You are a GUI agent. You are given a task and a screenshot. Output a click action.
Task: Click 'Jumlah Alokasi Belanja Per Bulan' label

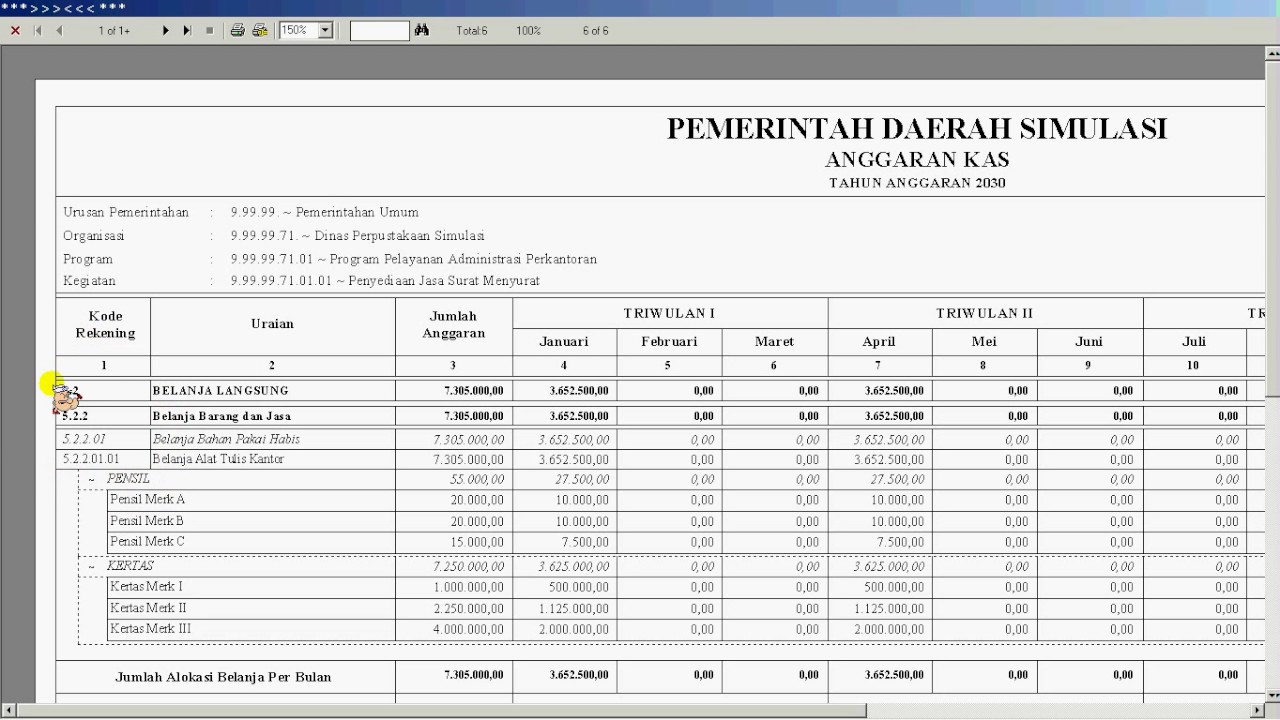[x=223, y=677]
